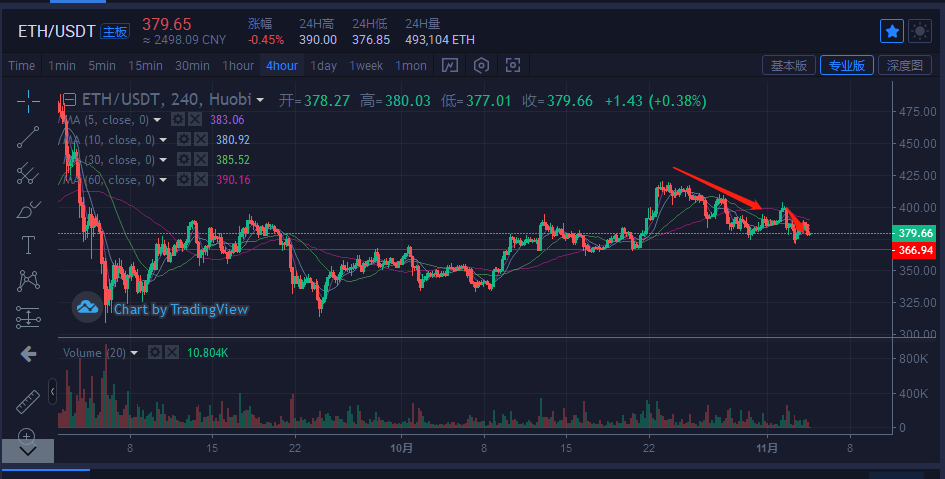This screenshot has width=945, height=479.
Task: Toggle light theme with sun icon
Action: [x=920, y=31]
